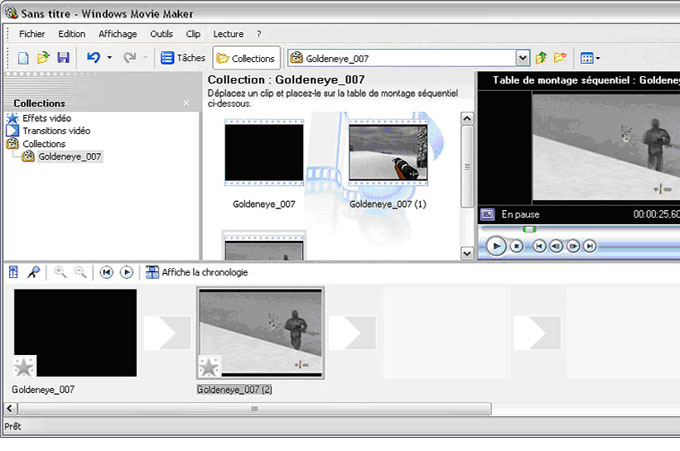Create a new collection folder
Viewport: 680px width, 451px height.
560,58
